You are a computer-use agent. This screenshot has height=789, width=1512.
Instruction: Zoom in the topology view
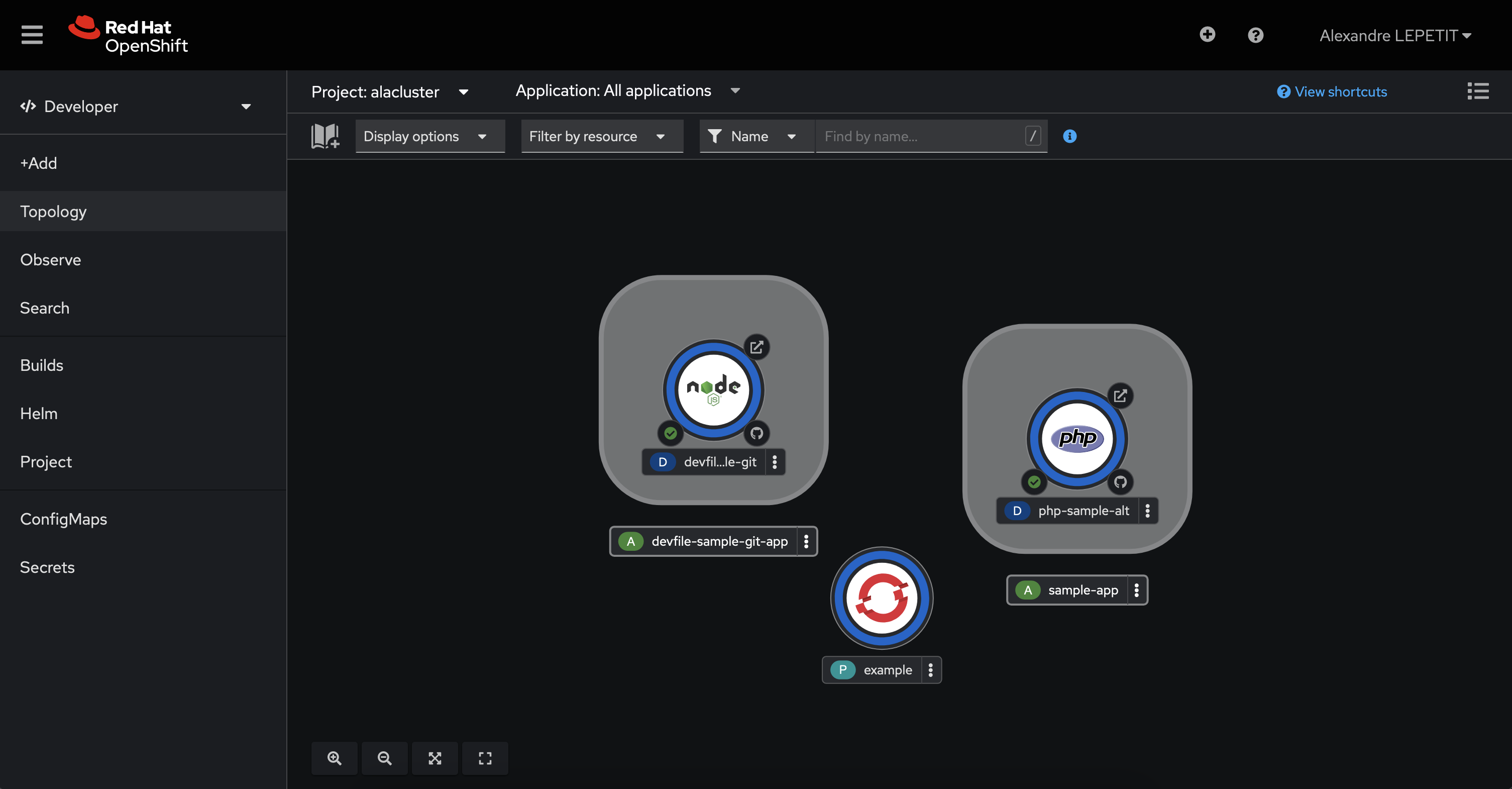pos(334,758)
